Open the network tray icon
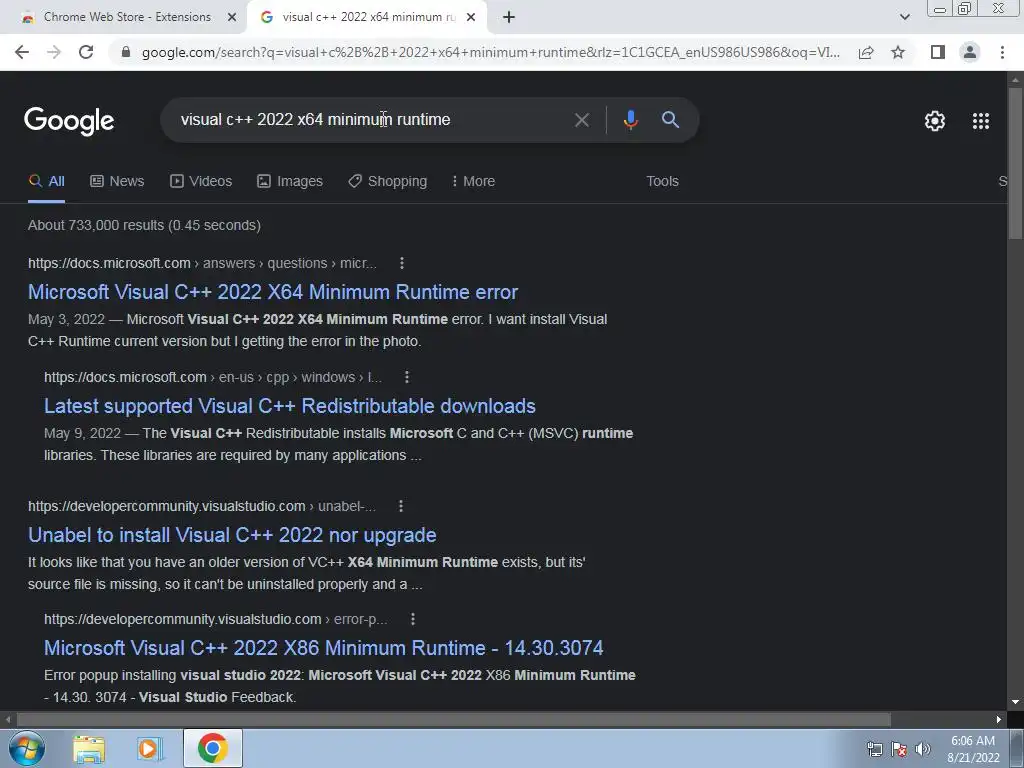This screenshot has height=768, width=1024. 874,749
